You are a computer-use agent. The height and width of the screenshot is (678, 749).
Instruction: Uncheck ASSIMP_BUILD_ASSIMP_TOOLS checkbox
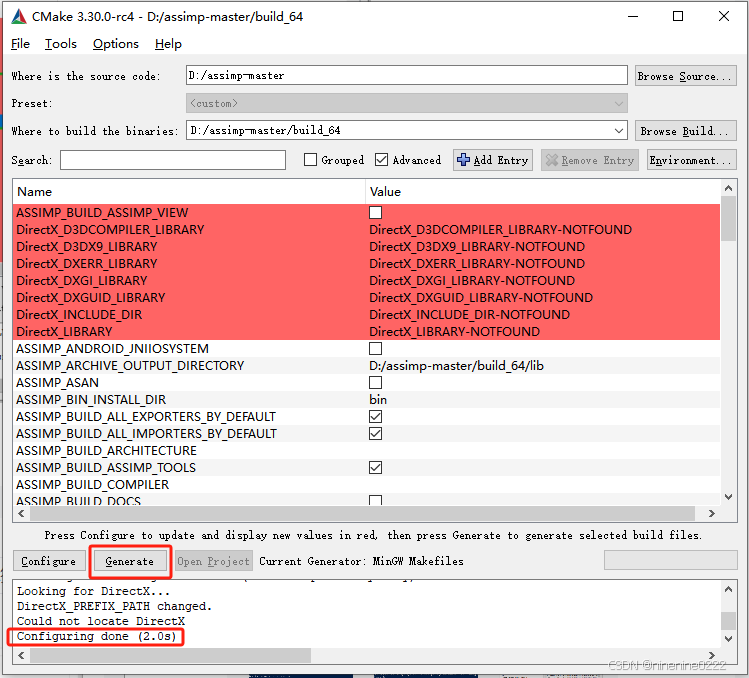point(375,468)
